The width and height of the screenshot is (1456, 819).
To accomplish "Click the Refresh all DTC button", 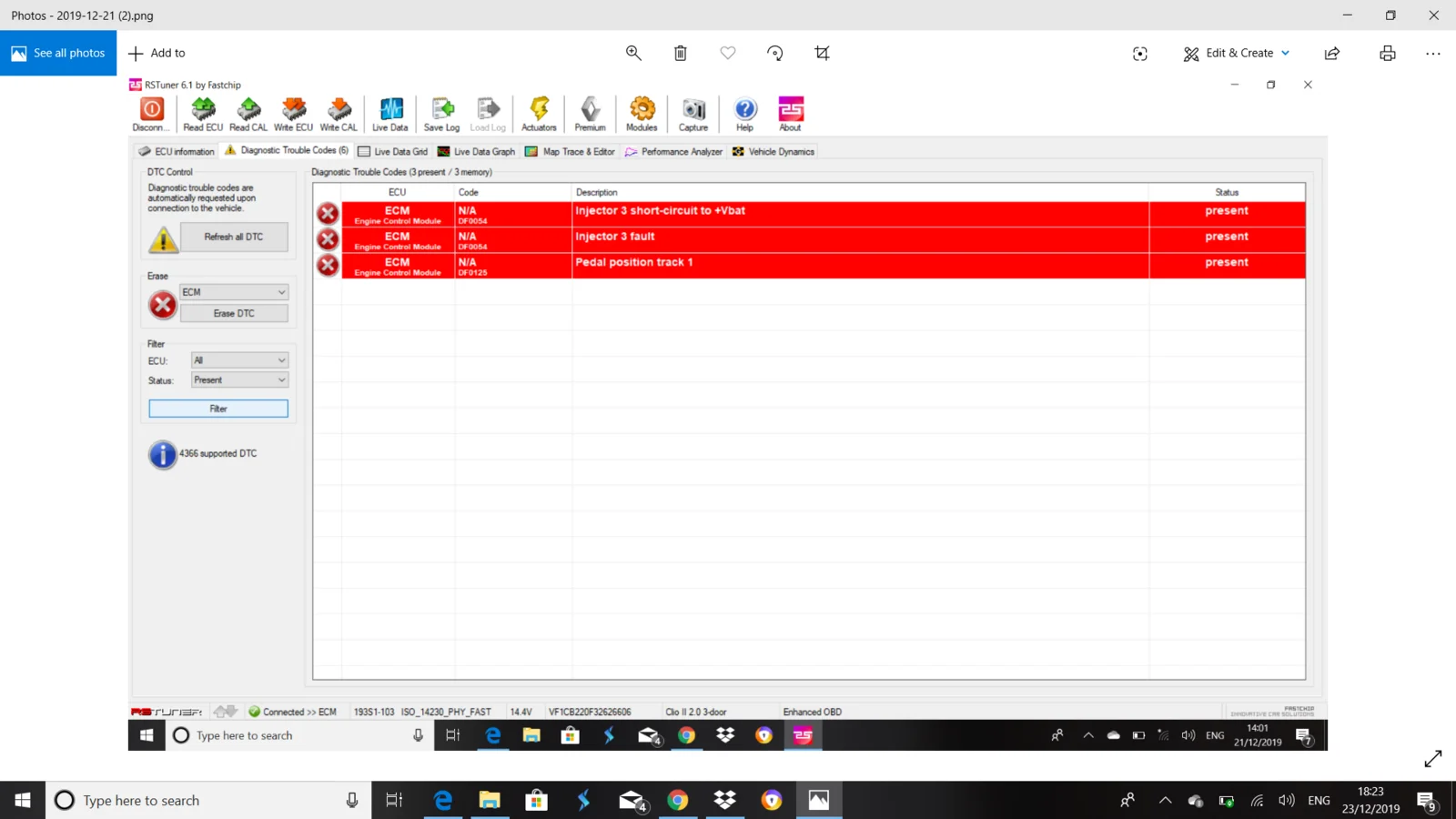I will click(234, 237).
